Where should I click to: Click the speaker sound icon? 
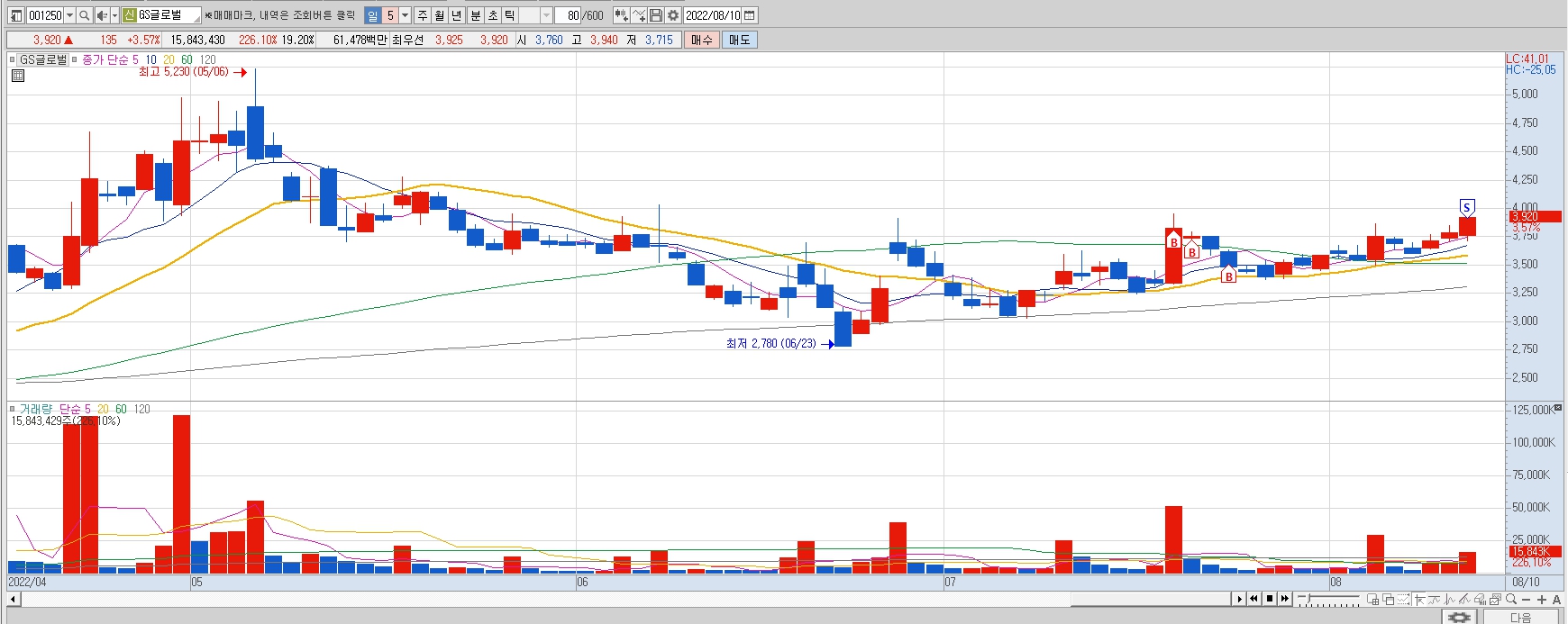click(102, 15)
